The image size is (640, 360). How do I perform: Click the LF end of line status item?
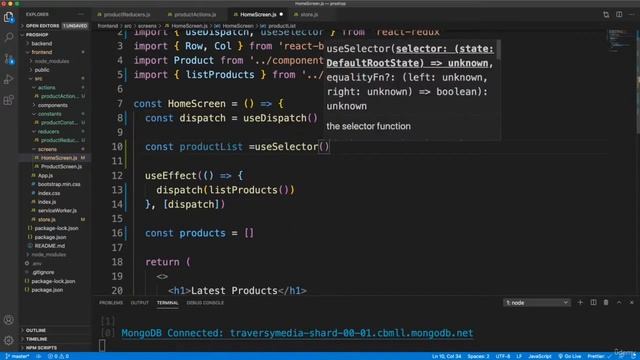(x=519, y=356)
